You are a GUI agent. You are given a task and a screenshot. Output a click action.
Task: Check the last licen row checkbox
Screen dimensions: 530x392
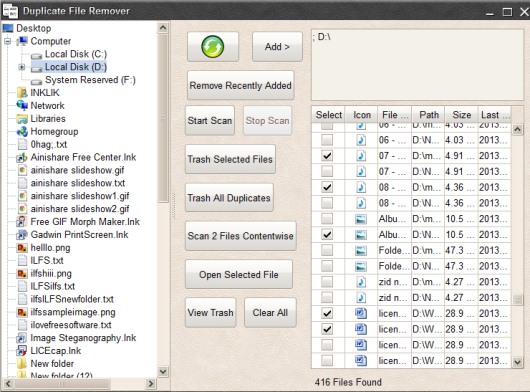pos(327,361)
